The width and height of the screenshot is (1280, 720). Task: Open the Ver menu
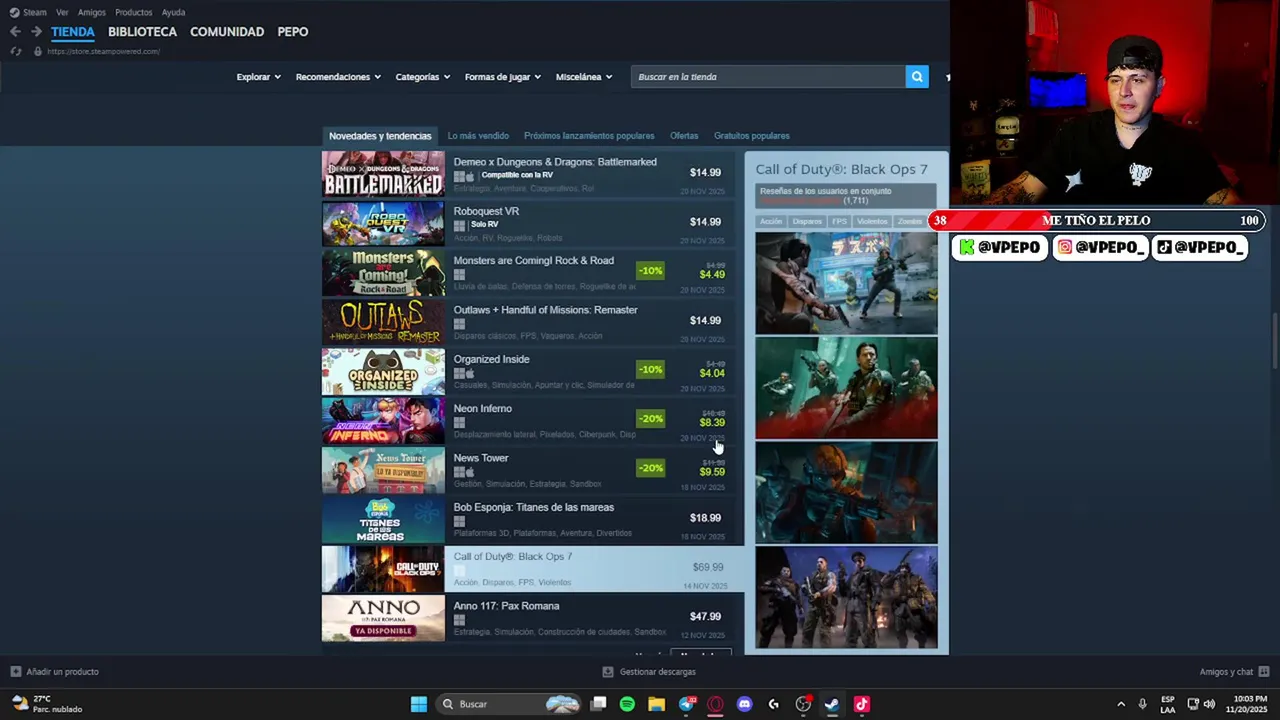[x=62, y=12]
